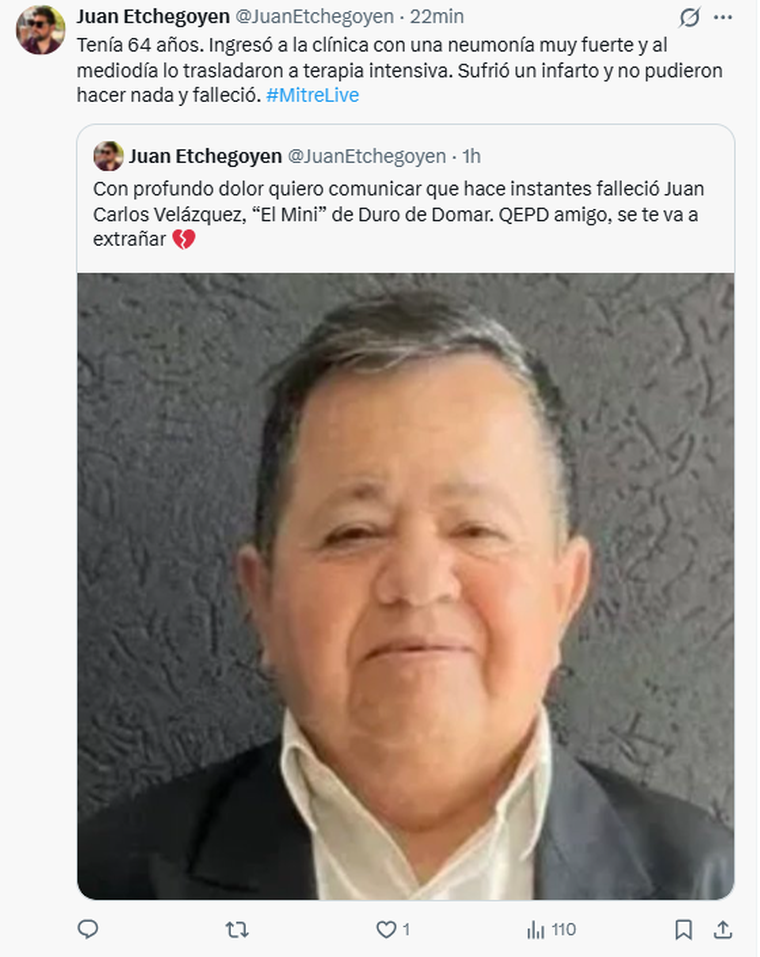Open the three-dot more options menu

[723, 17]
